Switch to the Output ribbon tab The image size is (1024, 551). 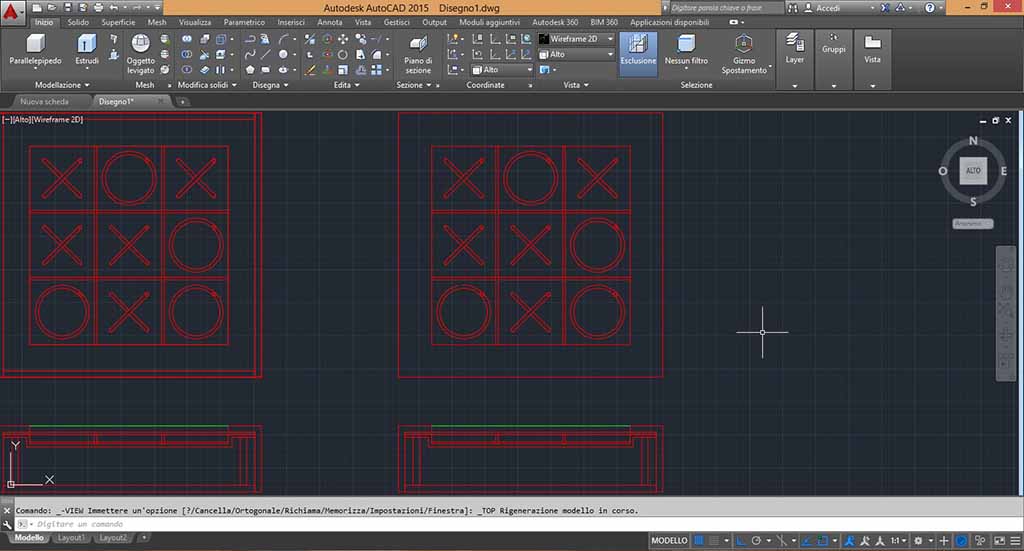point(434,22)
